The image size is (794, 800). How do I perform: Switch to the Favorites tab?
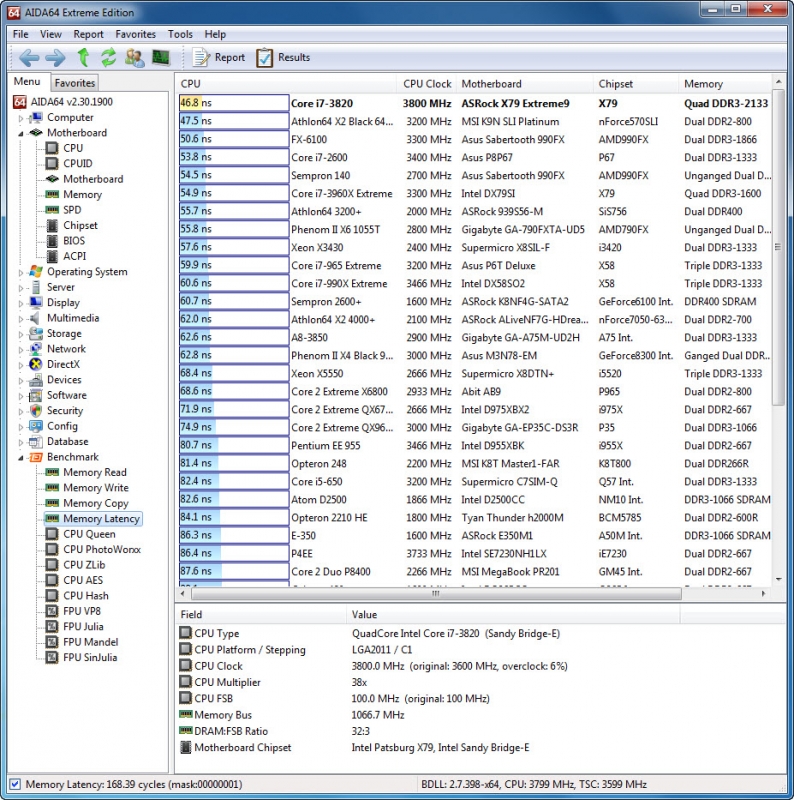pyautogui.click(x=75, y=83)
